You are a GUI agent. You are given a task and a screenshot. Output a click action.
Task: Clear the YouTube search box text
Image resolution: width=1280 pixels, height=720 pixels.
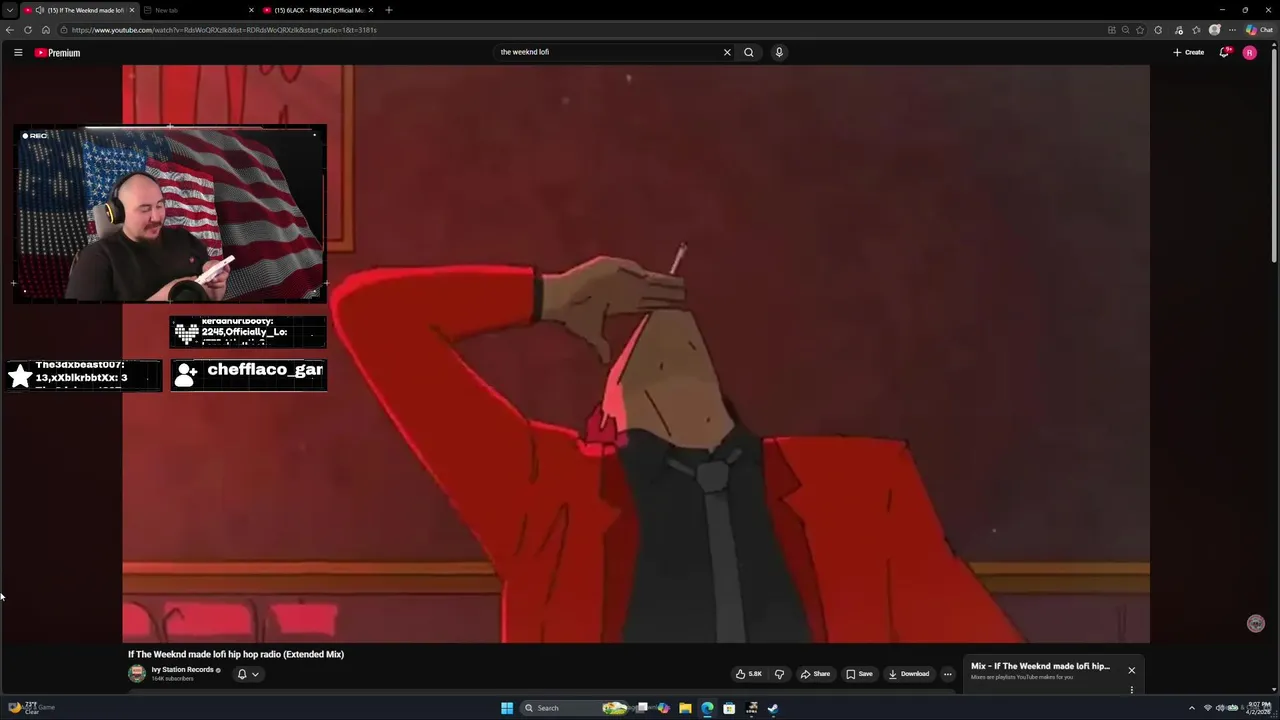pyautogui.click(x=727, y=52)
